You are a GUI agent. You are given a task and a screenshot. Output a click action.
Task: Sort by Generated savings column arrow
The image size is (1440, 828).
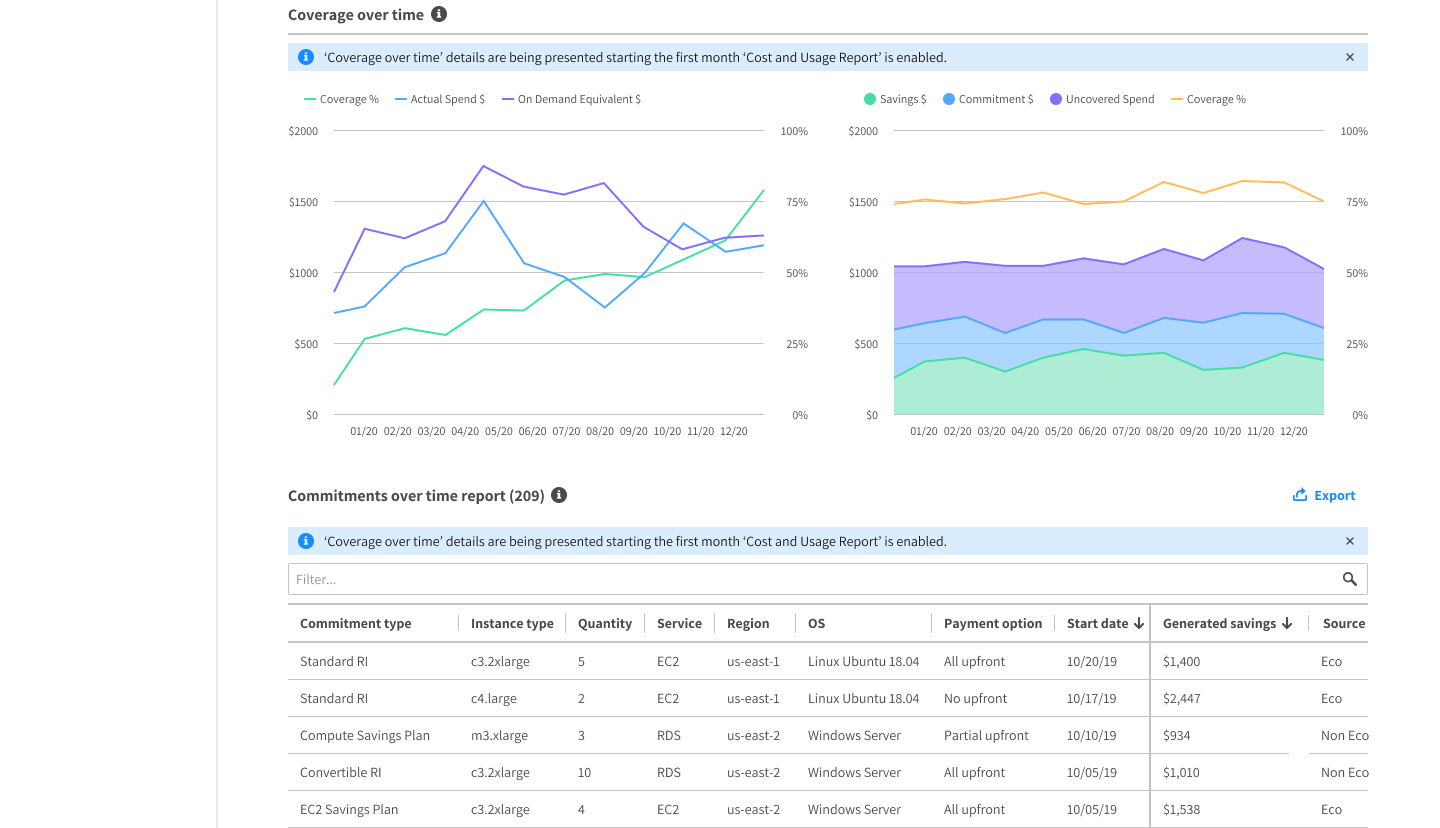(x=1287, y=623)
